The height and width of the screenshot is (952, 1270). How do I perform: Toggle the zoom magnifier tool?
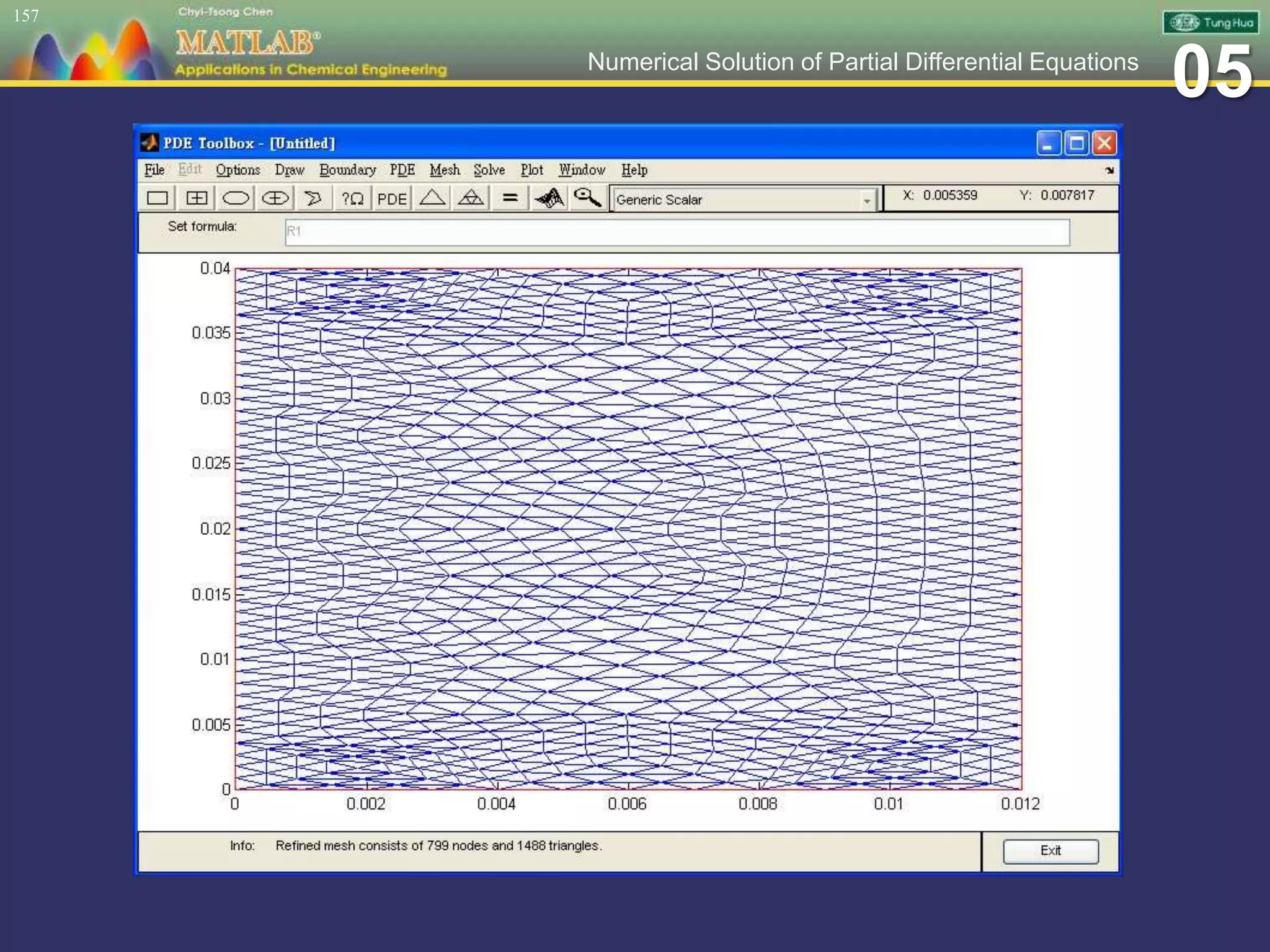tap(587, 198)
